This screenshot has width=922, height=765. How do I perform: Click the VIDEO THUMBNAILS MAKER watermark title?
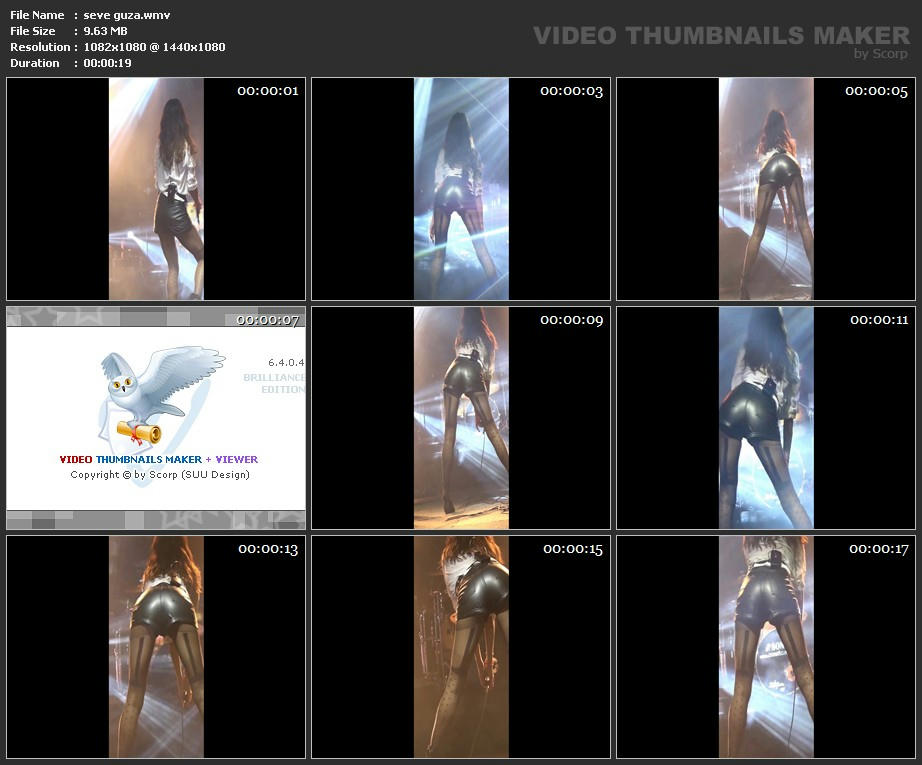coord(721,36)
